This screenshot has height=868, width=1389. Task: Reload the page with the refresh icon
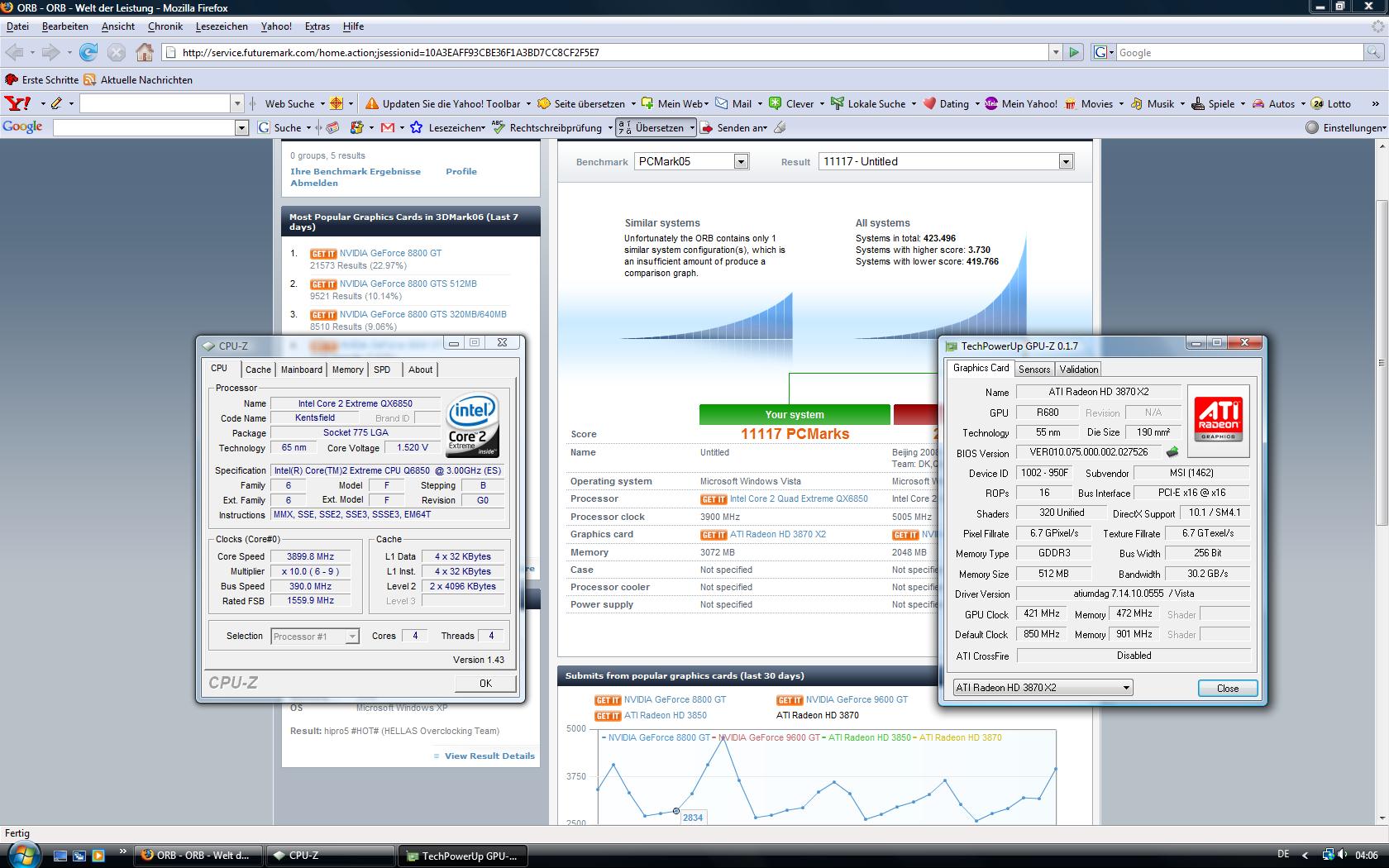(88, 52)
